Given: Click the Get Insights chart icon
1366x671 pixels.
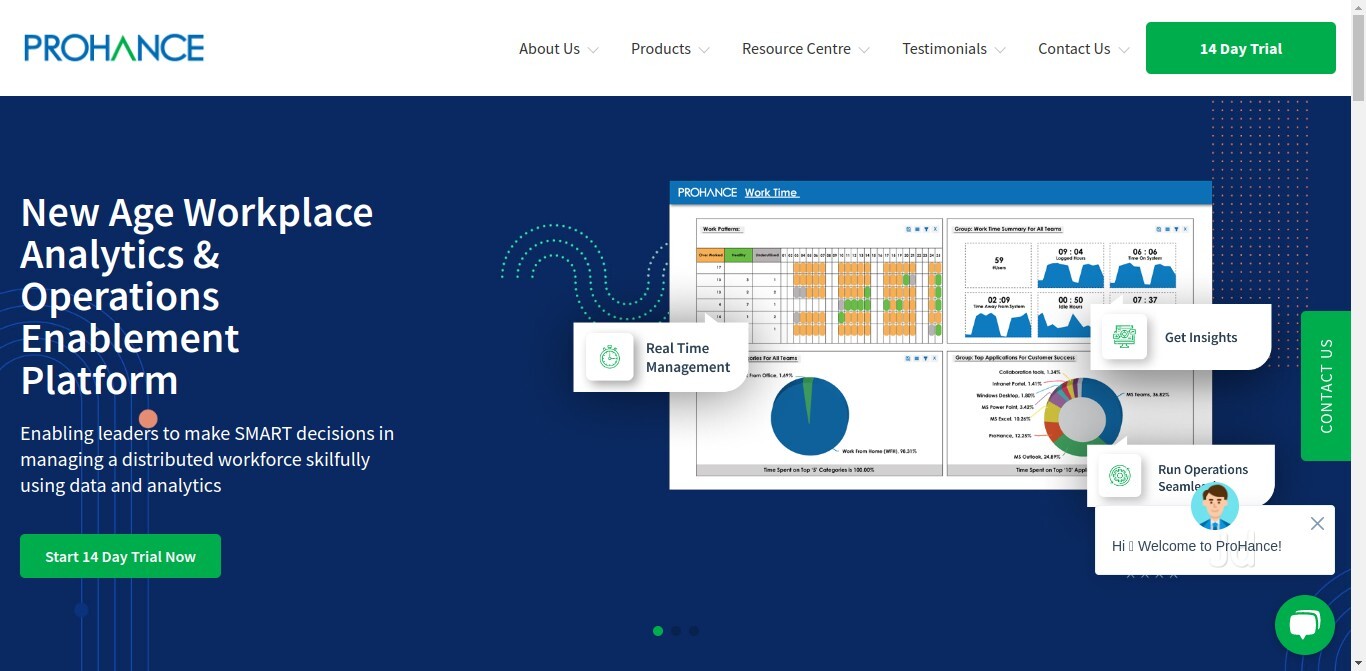Looking at the screenshot, I should click(x=1123, y=337).
